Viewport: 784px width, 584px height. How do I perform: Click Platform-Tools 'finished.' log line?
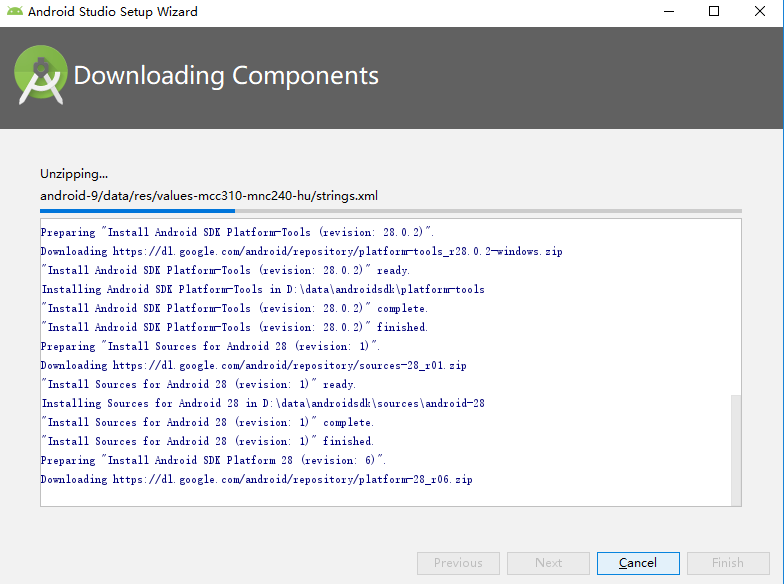[x=234, y=327]
